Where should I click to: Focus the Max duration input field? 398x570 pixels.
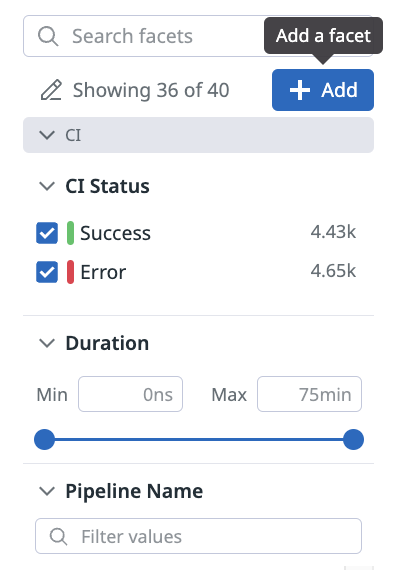pyautogui.click(x=309, y=394)
